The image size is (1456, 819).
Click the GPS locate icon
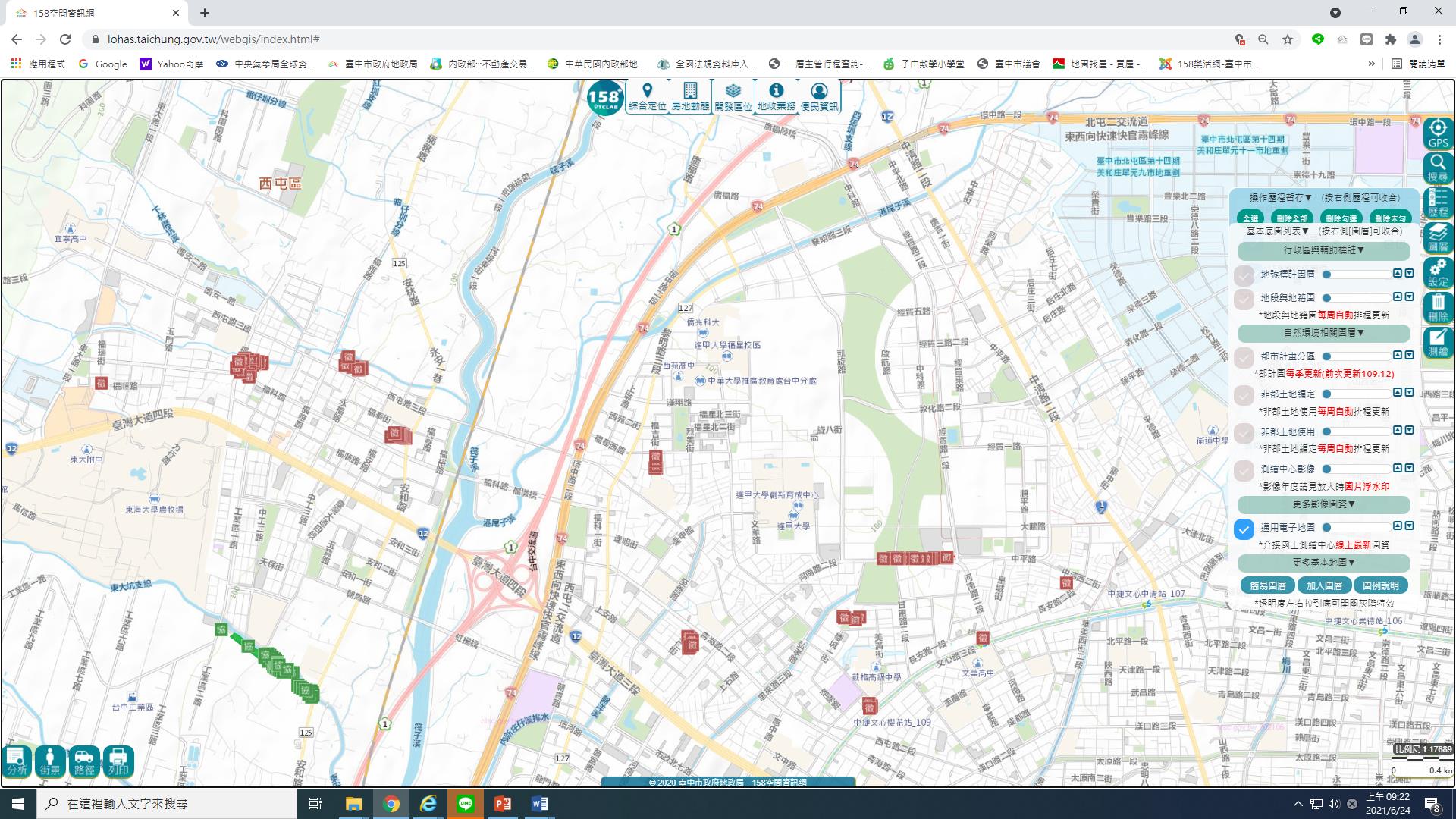tap(1438, 133)
